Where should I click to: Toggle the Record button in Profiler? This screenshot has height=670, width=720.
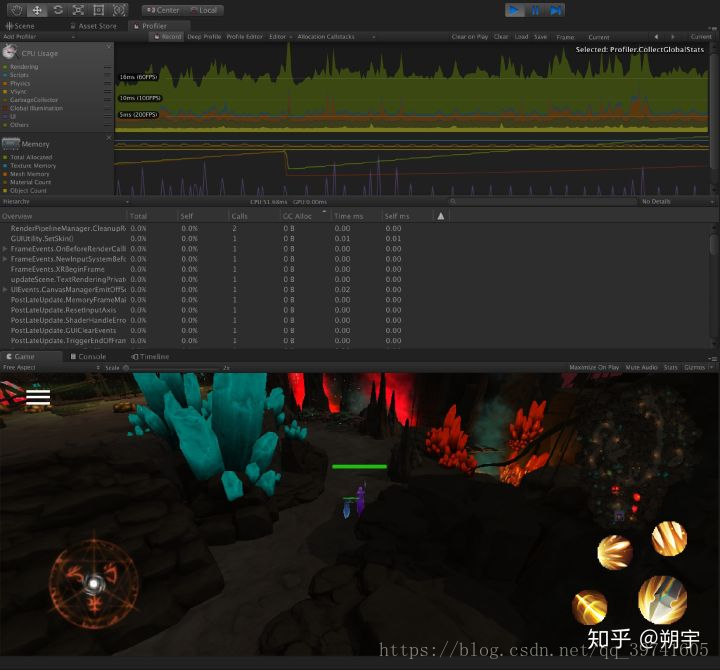click(x=167, y=37)
